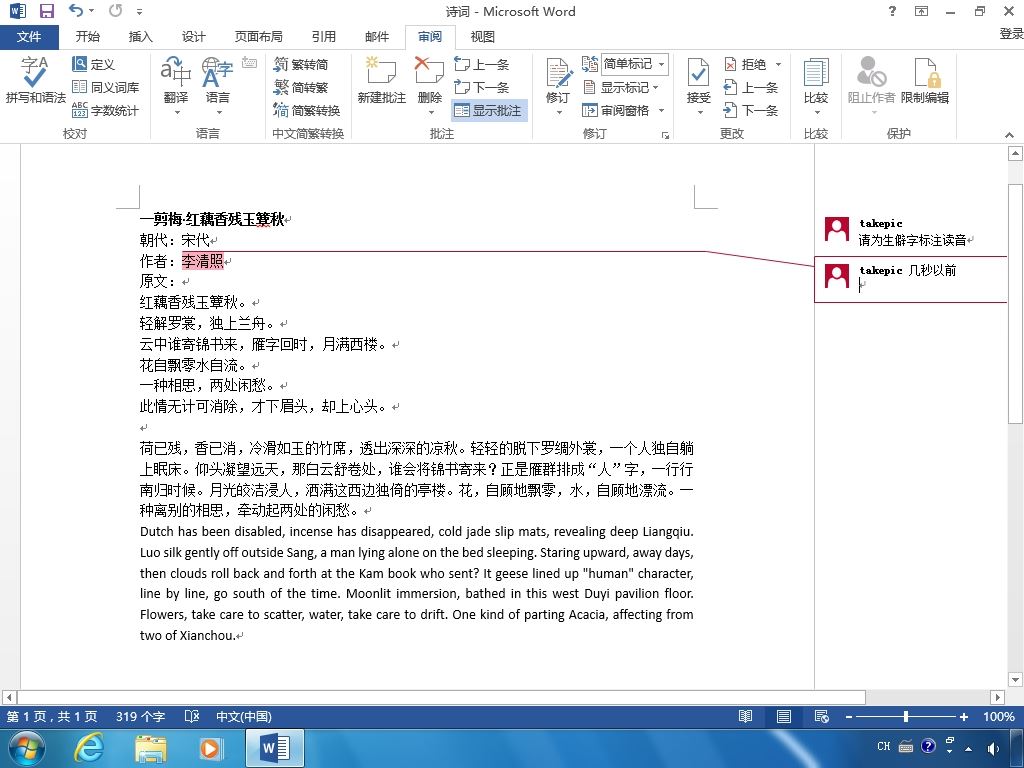Switch to the 设计 tab

pyautogui.click(x=193, y=37)
